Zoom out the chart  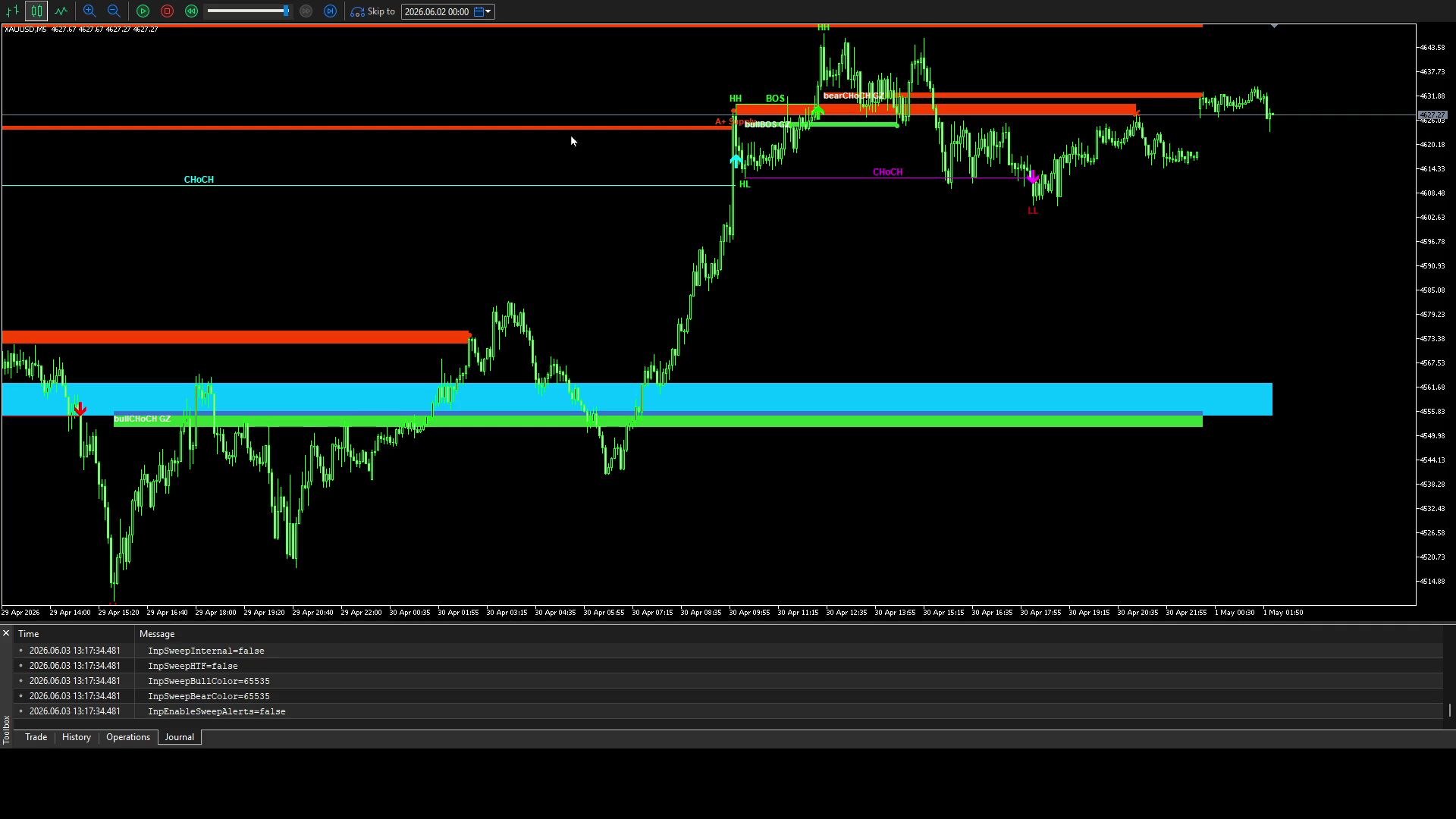[114, 11]
